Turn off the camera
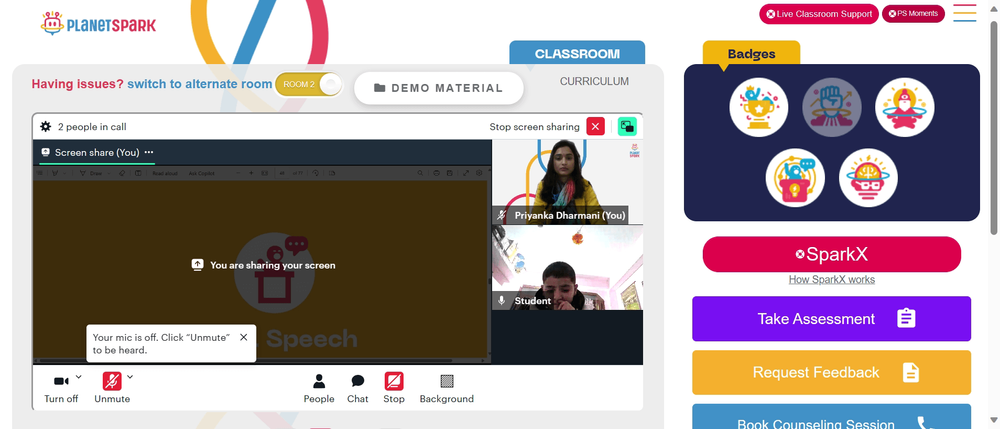This screenshot has height=429, width=1000. click(61, 388)
